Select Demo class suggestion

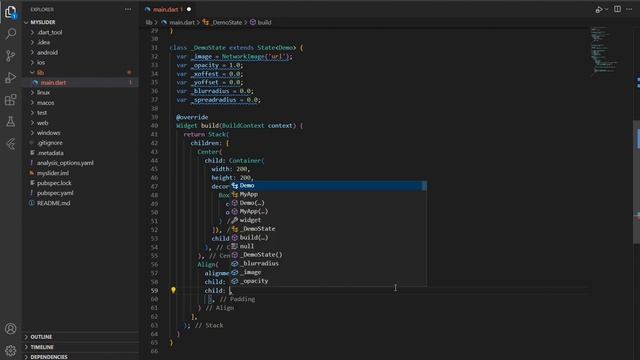(327, 186)
